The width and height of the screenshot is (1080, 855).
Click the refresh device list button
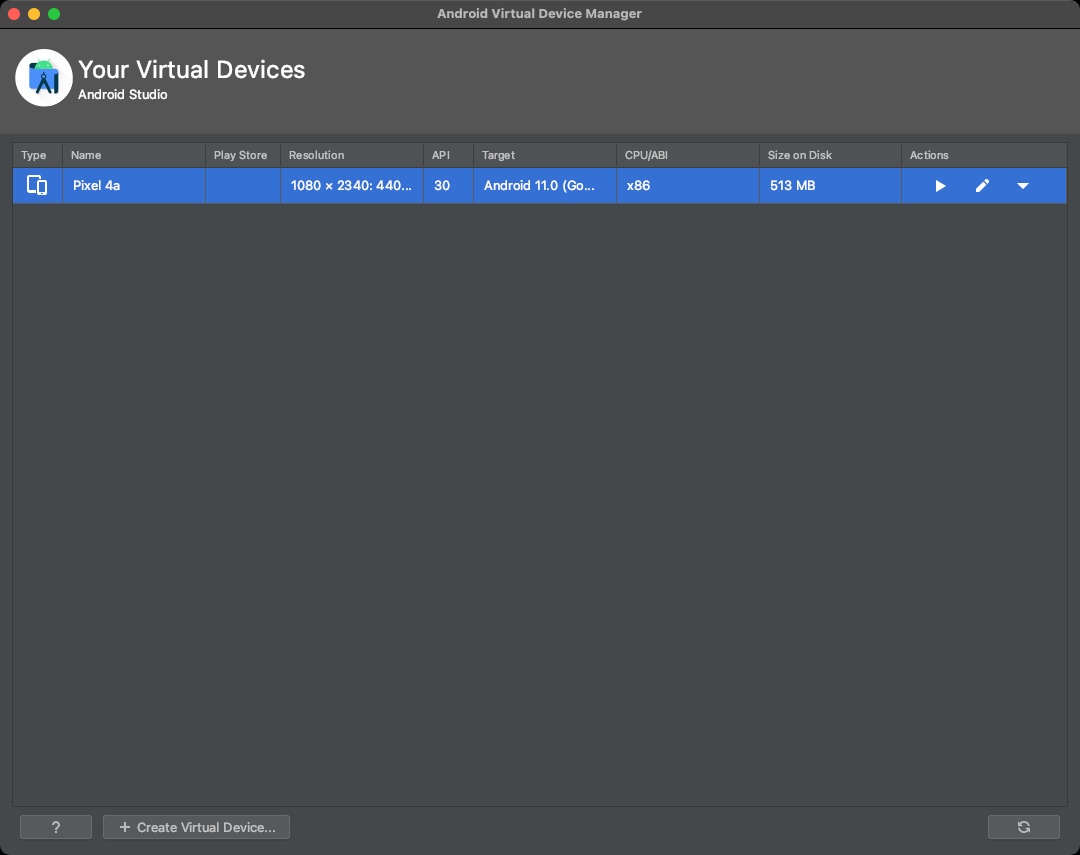(1024, 827)
